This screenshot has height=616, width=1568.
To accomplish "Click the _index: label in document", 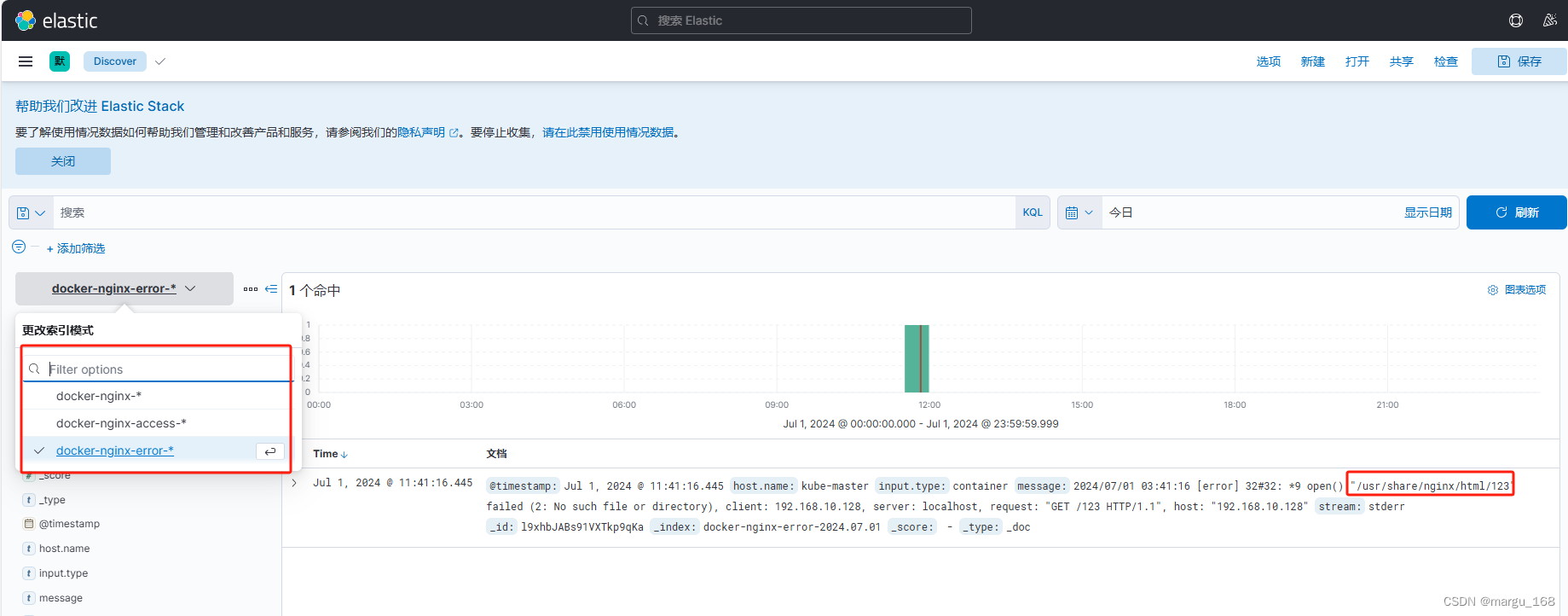I will (674, 527).
